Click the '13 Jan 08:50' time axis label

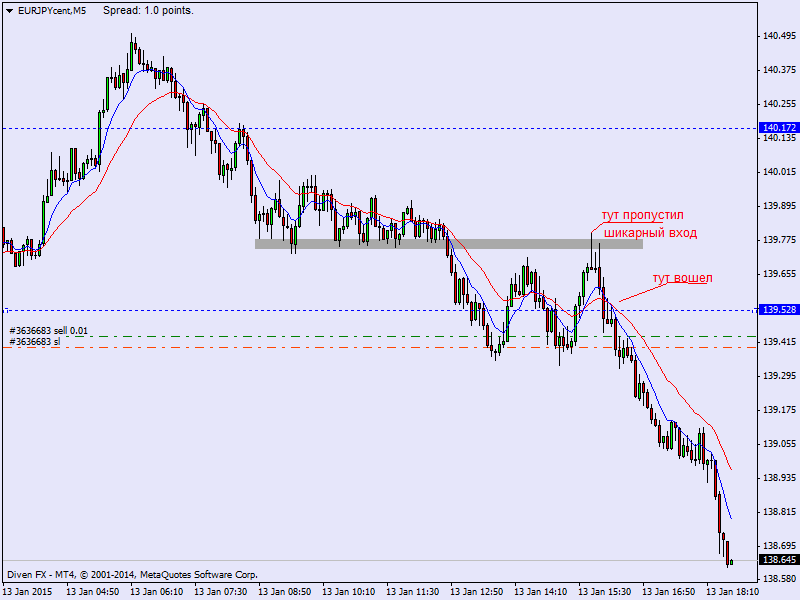(284, 592)
